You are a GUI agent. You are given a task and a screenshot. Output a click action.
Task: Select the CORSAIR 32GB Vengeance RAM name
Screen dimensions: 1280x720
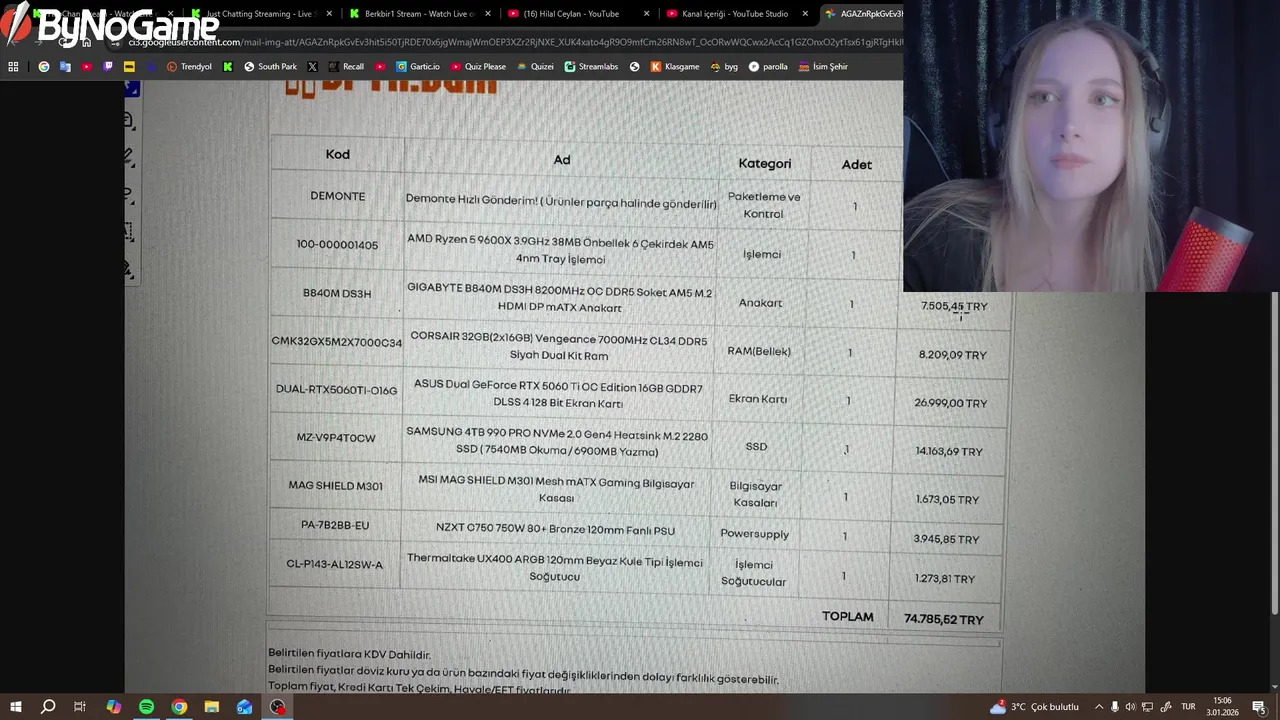tap(559, 346)
